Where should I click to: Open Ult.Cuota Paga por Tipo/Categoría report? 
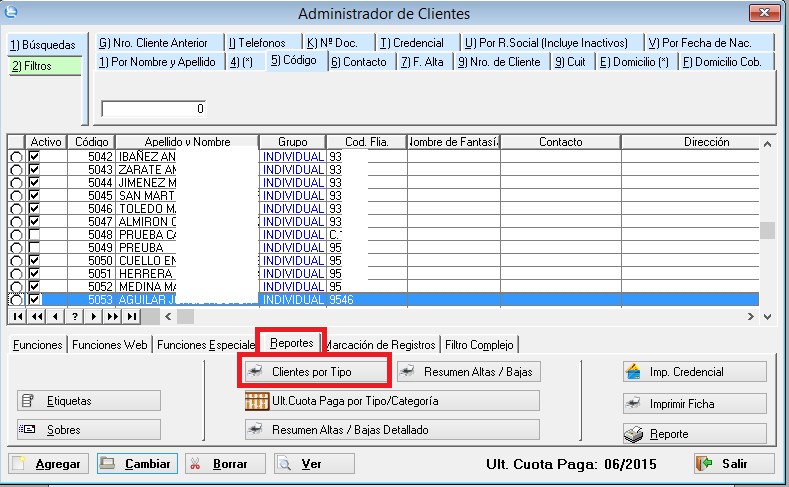coord(391,401)
